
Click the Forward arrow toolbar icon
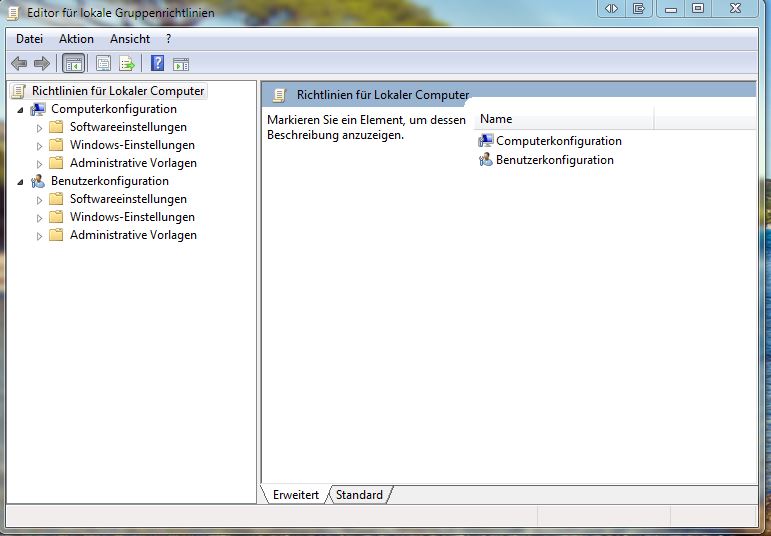click(x=42, y=63)
